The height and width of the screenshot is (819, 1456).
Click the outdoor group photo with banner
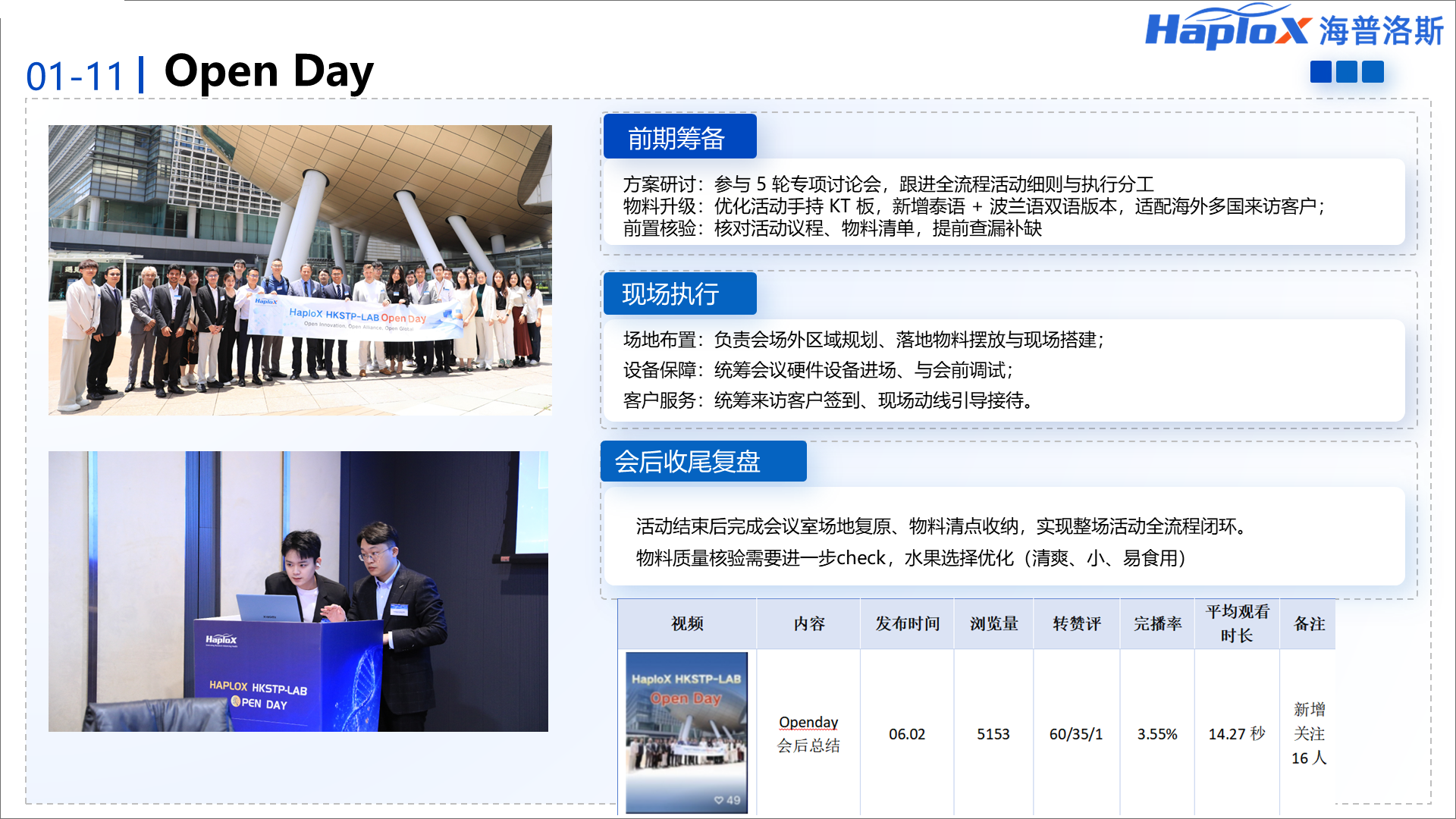click(x=300, y=270)
